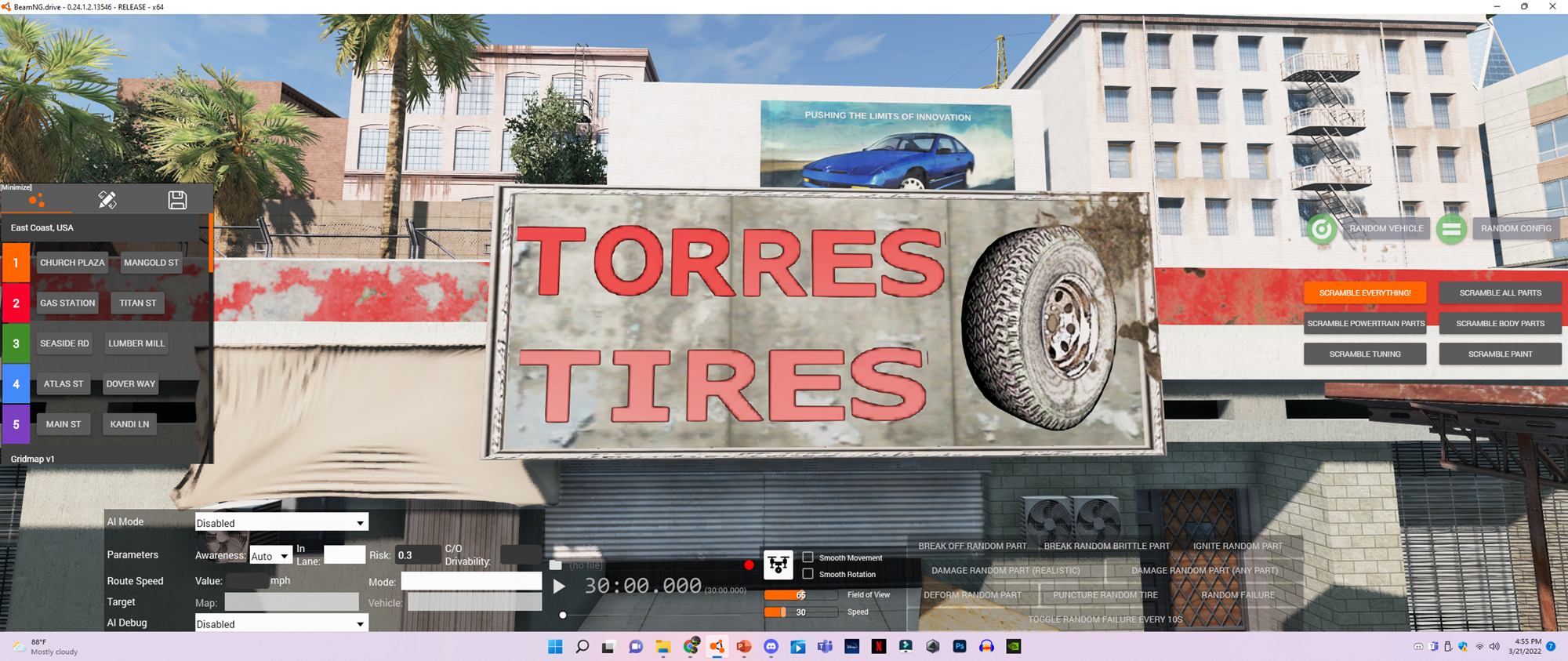The height and width of the screenshot is (661, 1568).
Task: Open replay file folder icon
Action: pyautogui.click(x=556, y=565)
